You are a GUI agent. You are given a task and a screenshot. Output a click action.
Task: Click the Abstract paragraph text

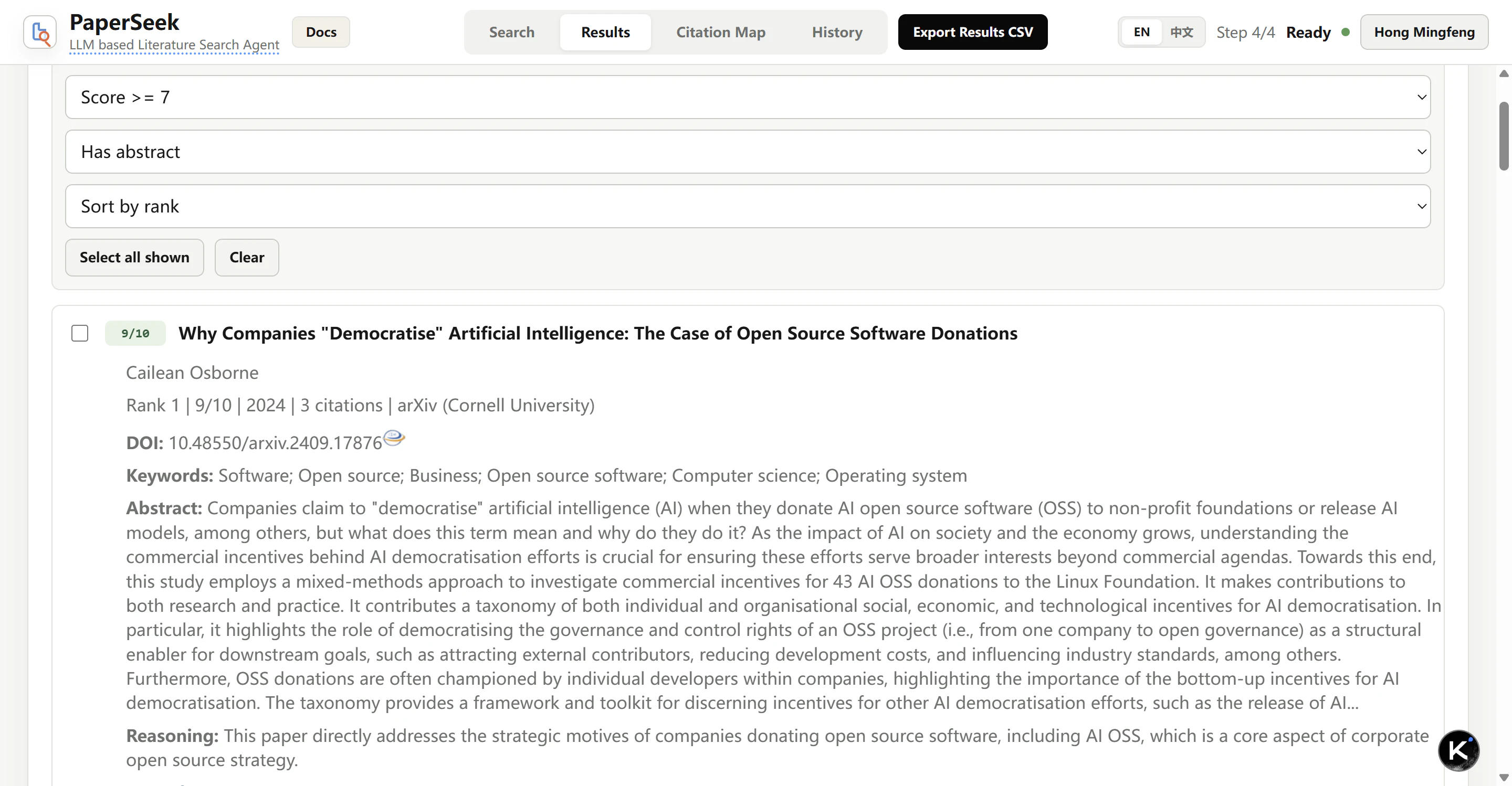[x=784, y=606]
